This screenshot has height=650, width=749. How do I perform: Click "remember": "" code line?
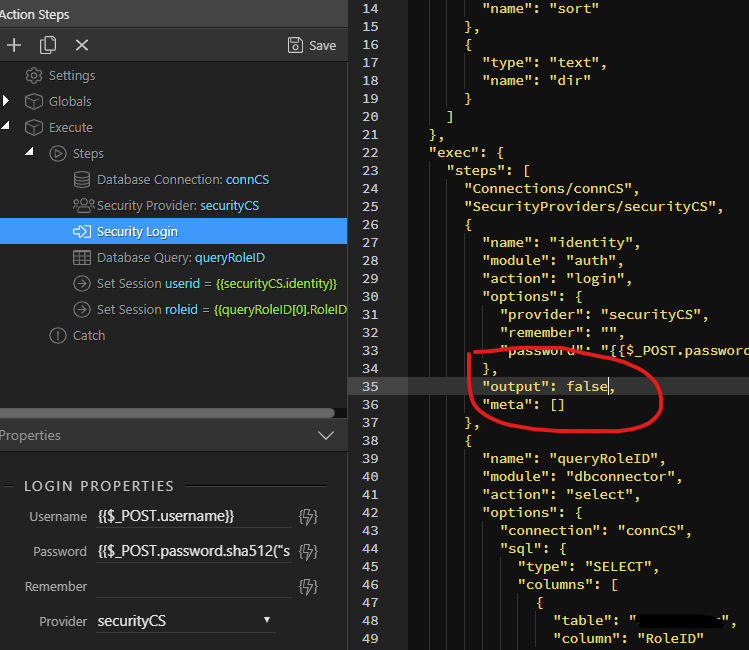[x=562, y=332]
